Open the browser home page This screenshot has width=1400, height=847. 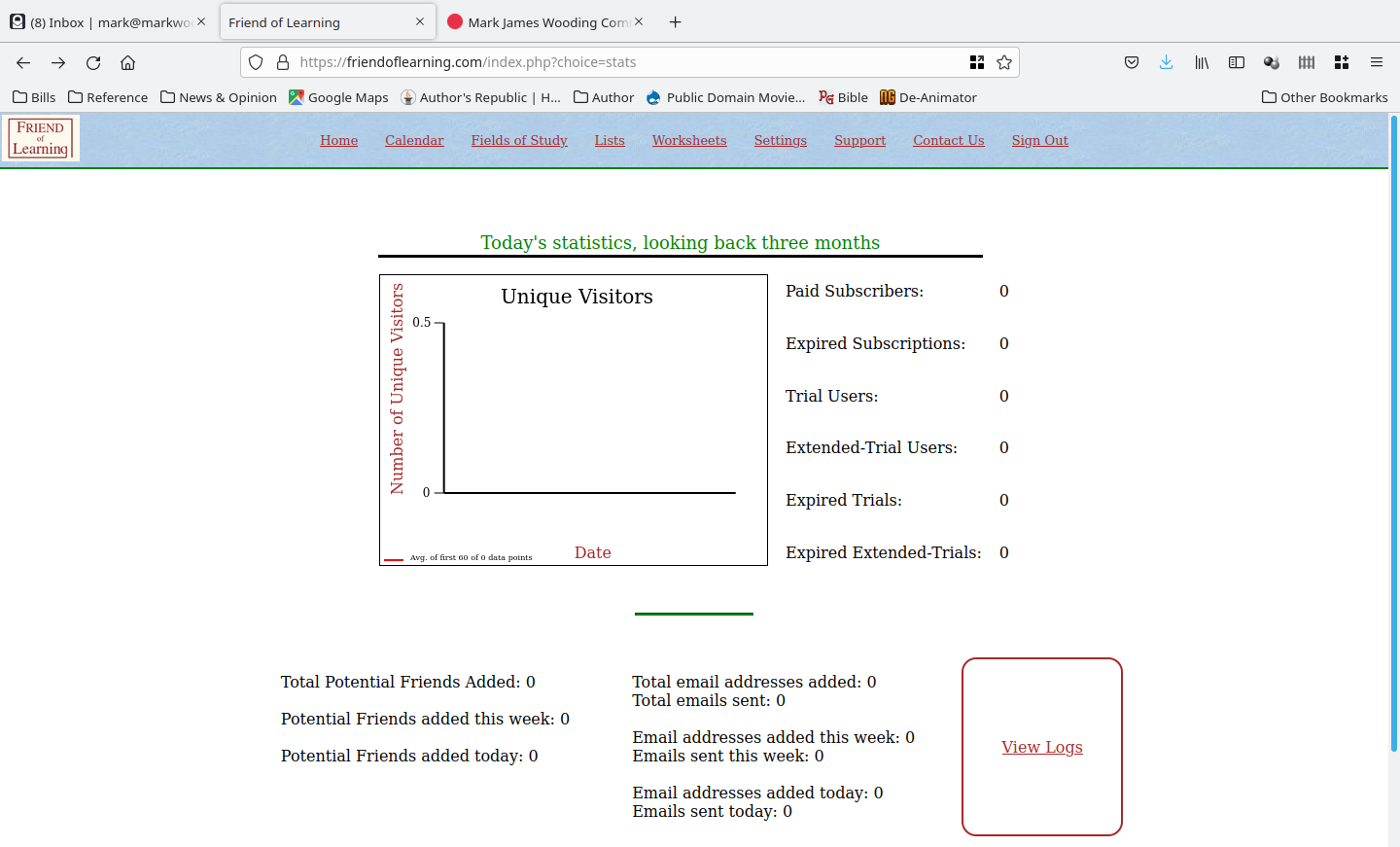[127, 62]
